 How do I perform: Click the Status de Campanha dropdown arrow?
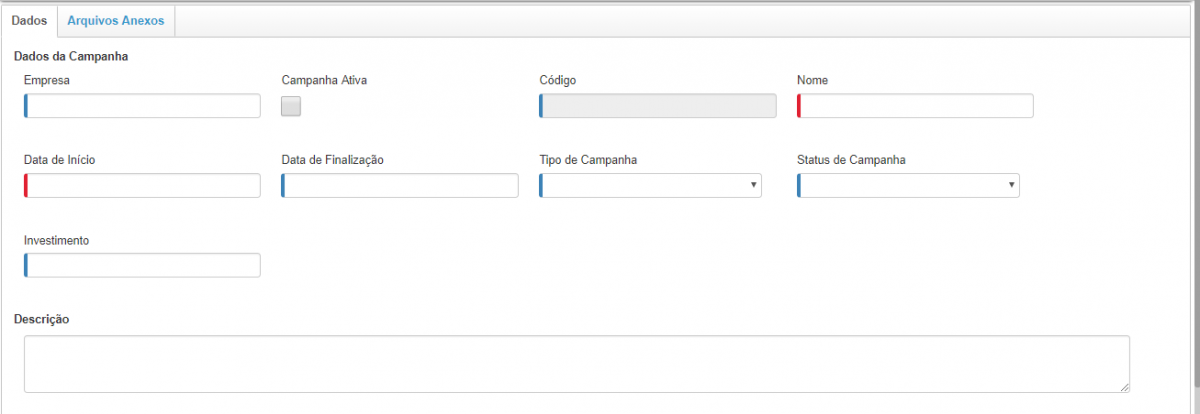1010,185
